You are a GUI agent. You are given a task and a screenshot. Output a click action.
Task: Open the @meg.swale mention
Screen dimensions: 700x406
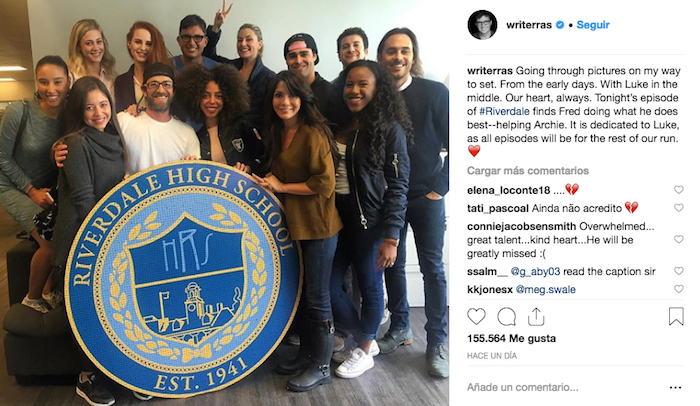click(546, 290)
